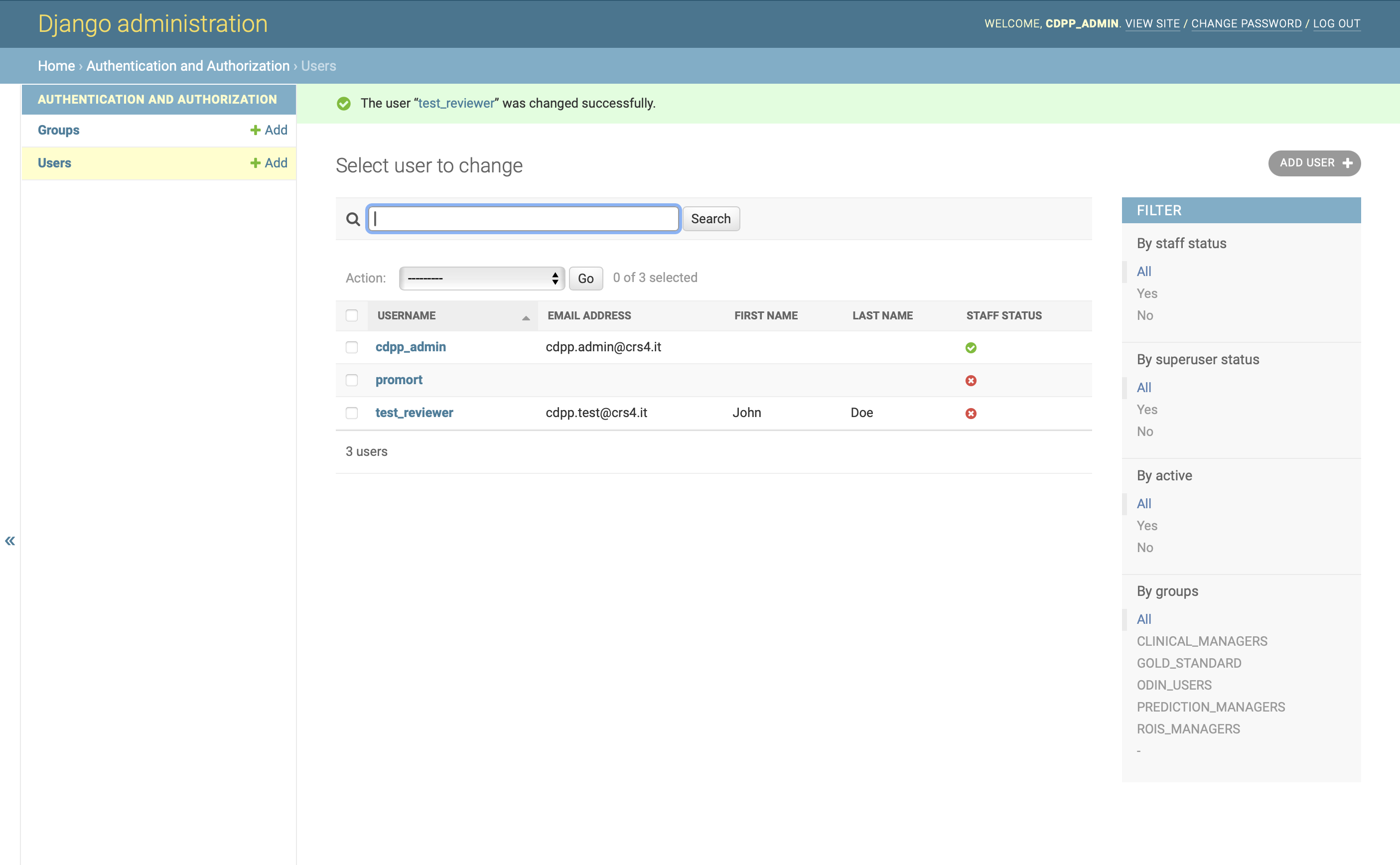Click the green success checkmark icon in message
1400x865 pixels.
[344, 104]
